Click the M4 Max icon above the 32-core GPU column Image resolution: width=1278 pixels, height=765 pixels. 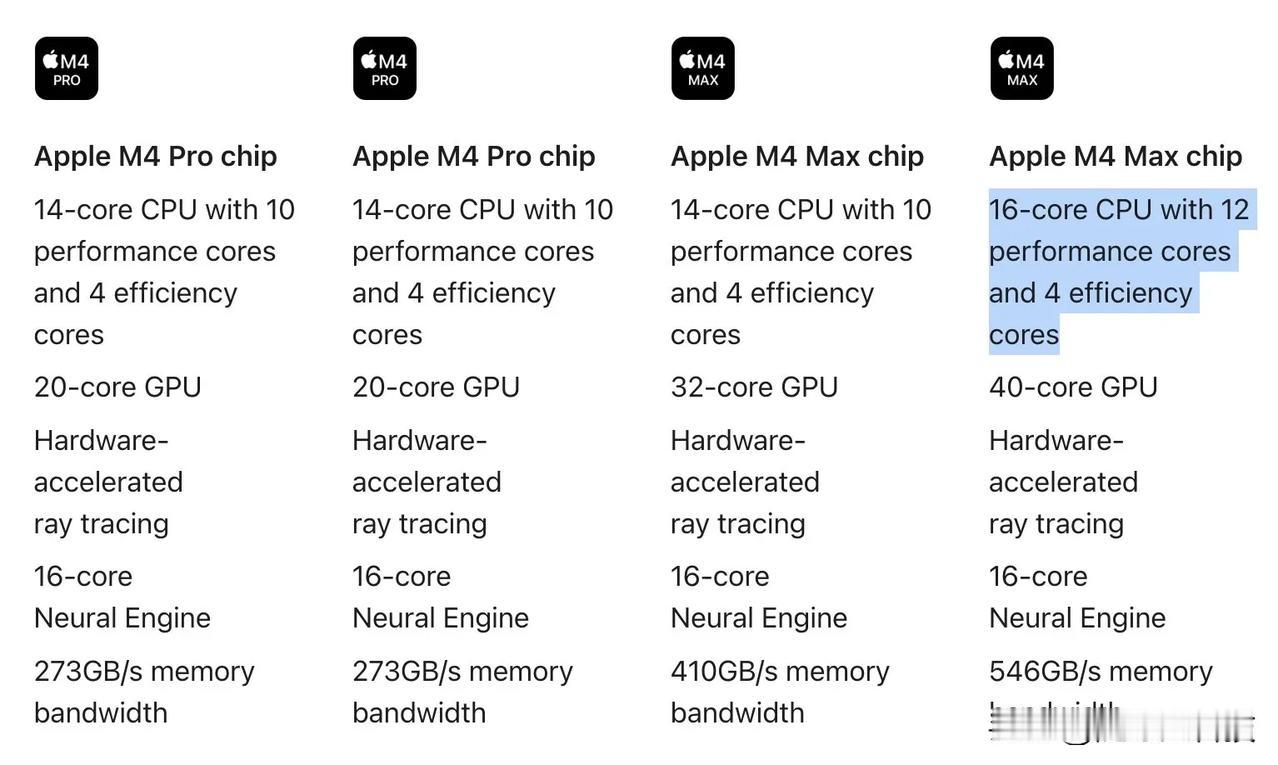coord(702,68)
